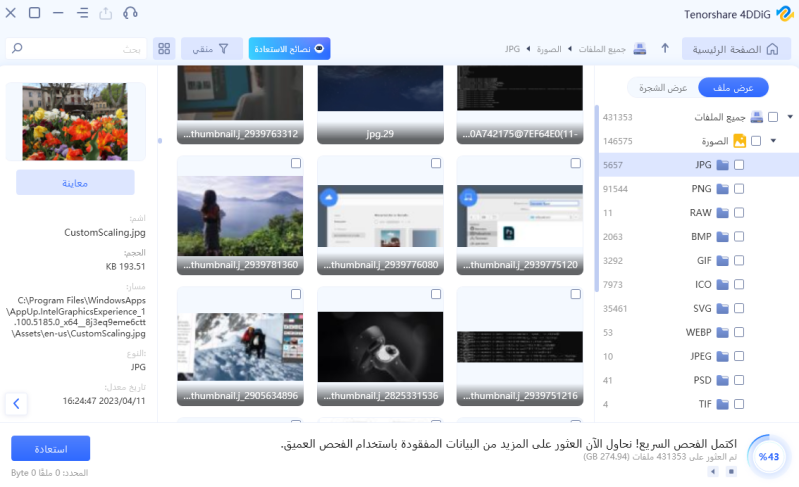The image size is (799, 487).
Task: Open the filter button
Action: pyautogui.click(x=211, y=48)
